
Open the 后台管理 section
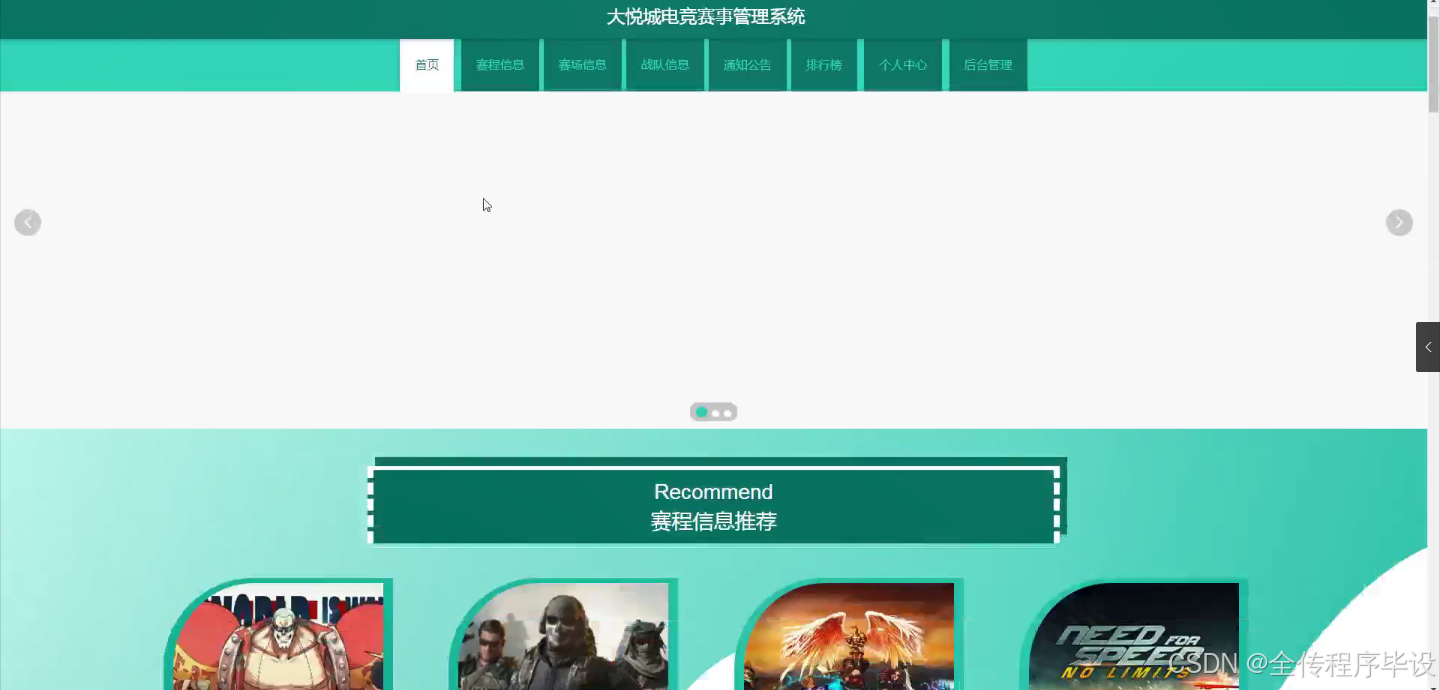point(987,64)
